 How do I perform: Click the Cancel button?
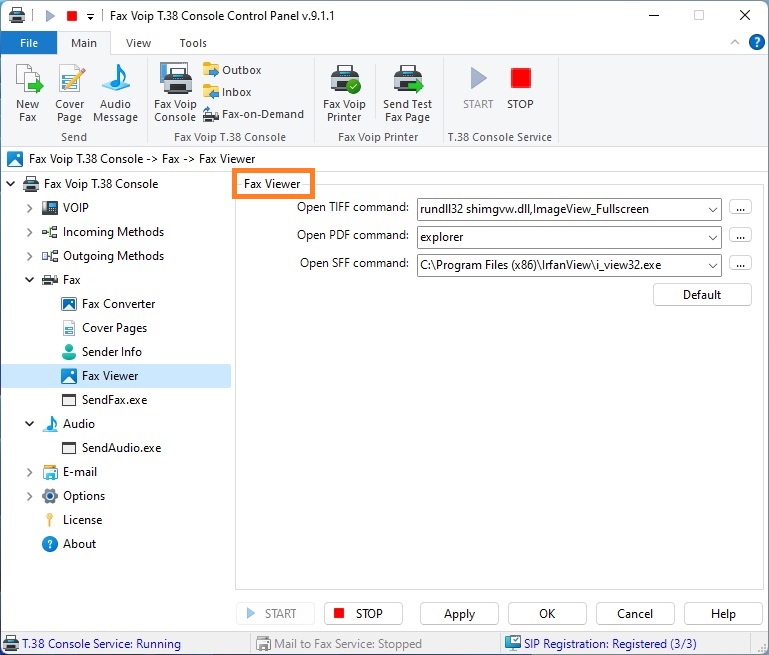click(635, 613)
